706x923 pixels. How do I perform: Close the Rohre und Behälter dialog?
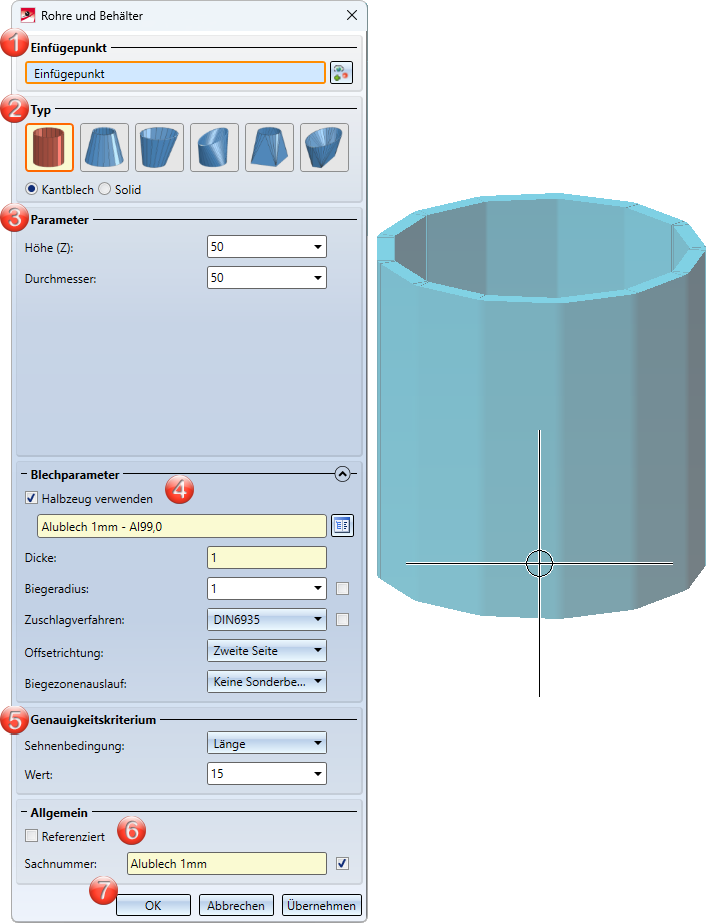click(x=352, y=15)
